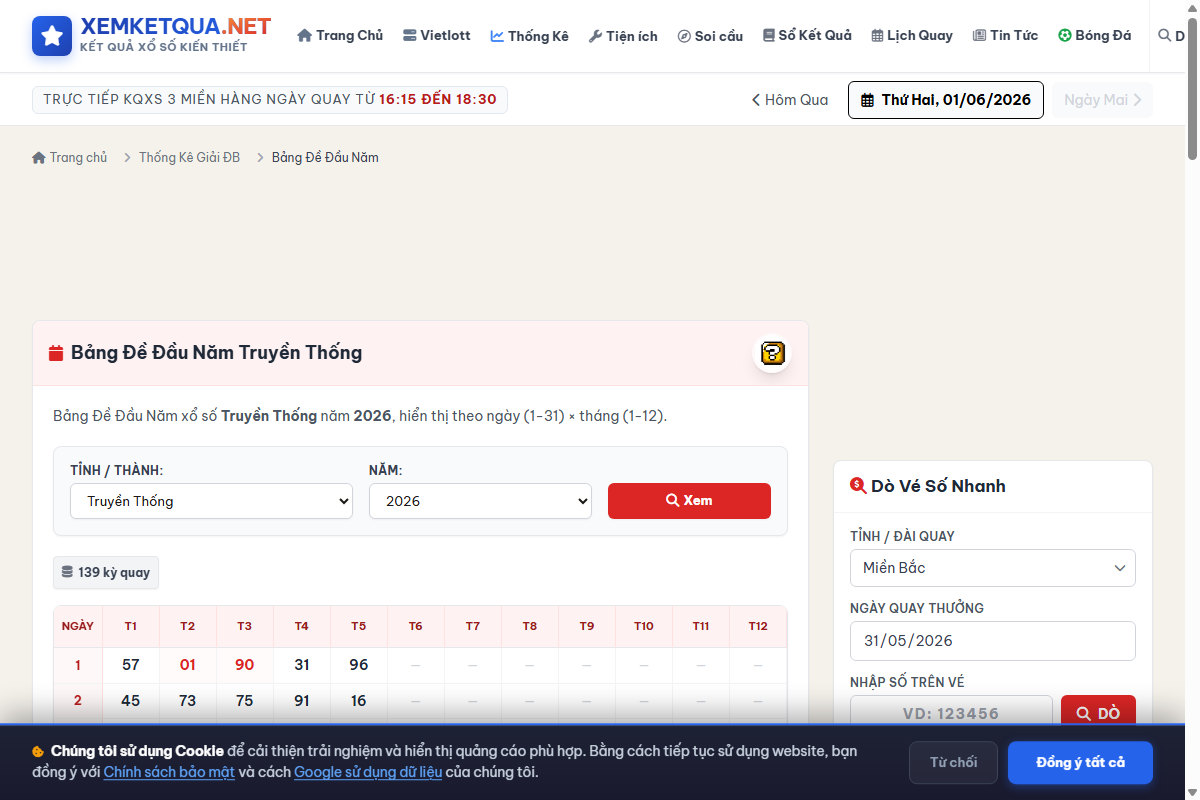Viewport: 1200px width, 800px height.
Task: Open the date picker Thứ Hai, 01/06/2026
Action: [x=946, y=100]
